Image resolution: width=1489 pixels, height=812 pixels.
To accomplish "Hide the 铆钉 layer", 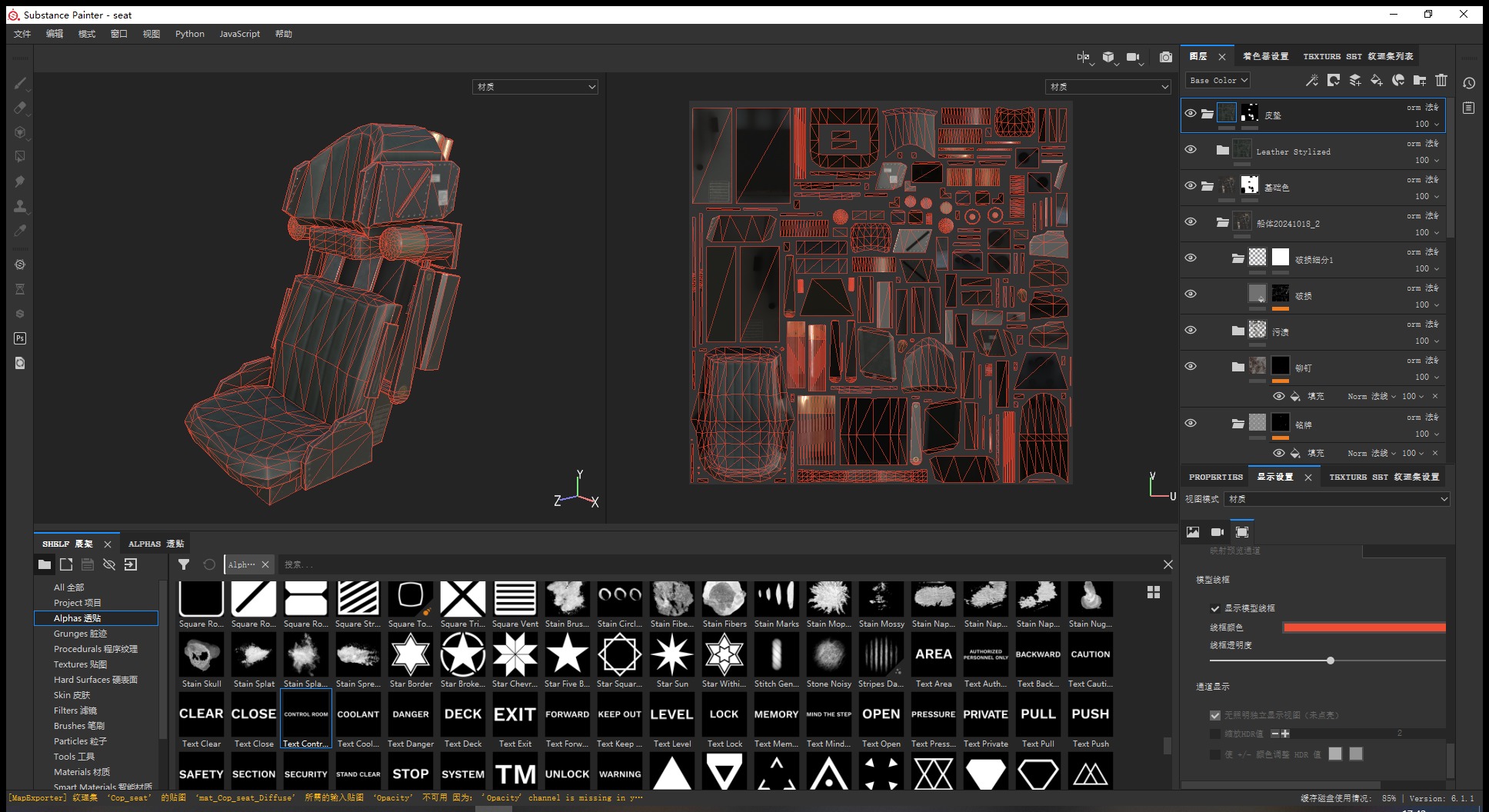I will (1191, 366).
